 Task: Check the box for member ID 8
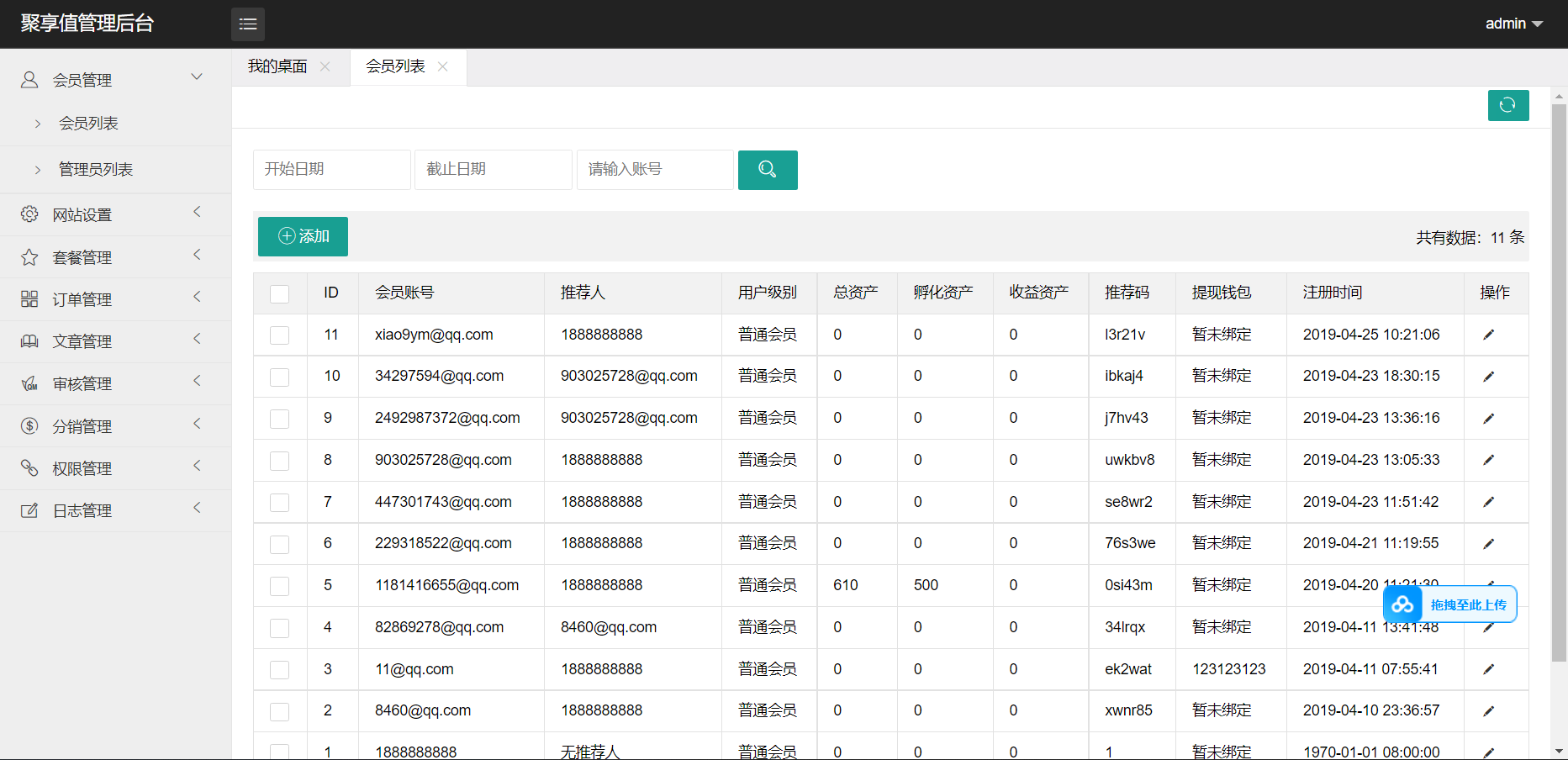coord(280,461)
